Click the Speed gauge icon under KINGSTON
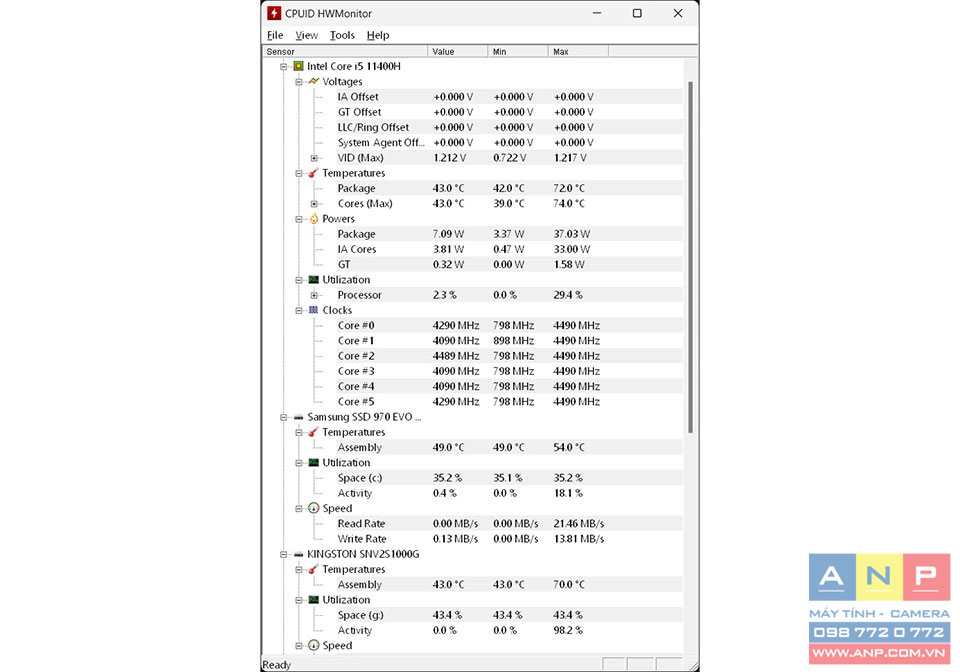Image resolution: width=960 pixels, height=672 pixels. pyautogui.click(x=313, y=645)
